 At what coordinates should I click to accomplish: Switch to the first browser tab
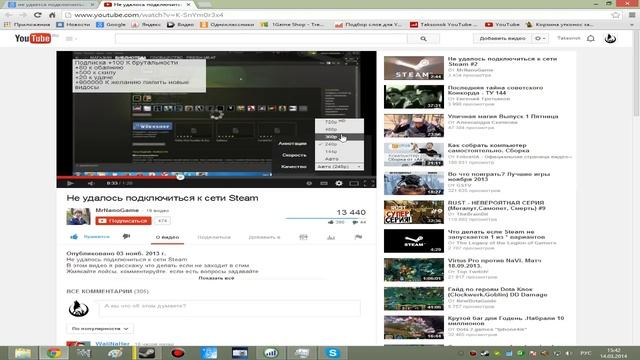pyautogui.click(x=51, y=4)
